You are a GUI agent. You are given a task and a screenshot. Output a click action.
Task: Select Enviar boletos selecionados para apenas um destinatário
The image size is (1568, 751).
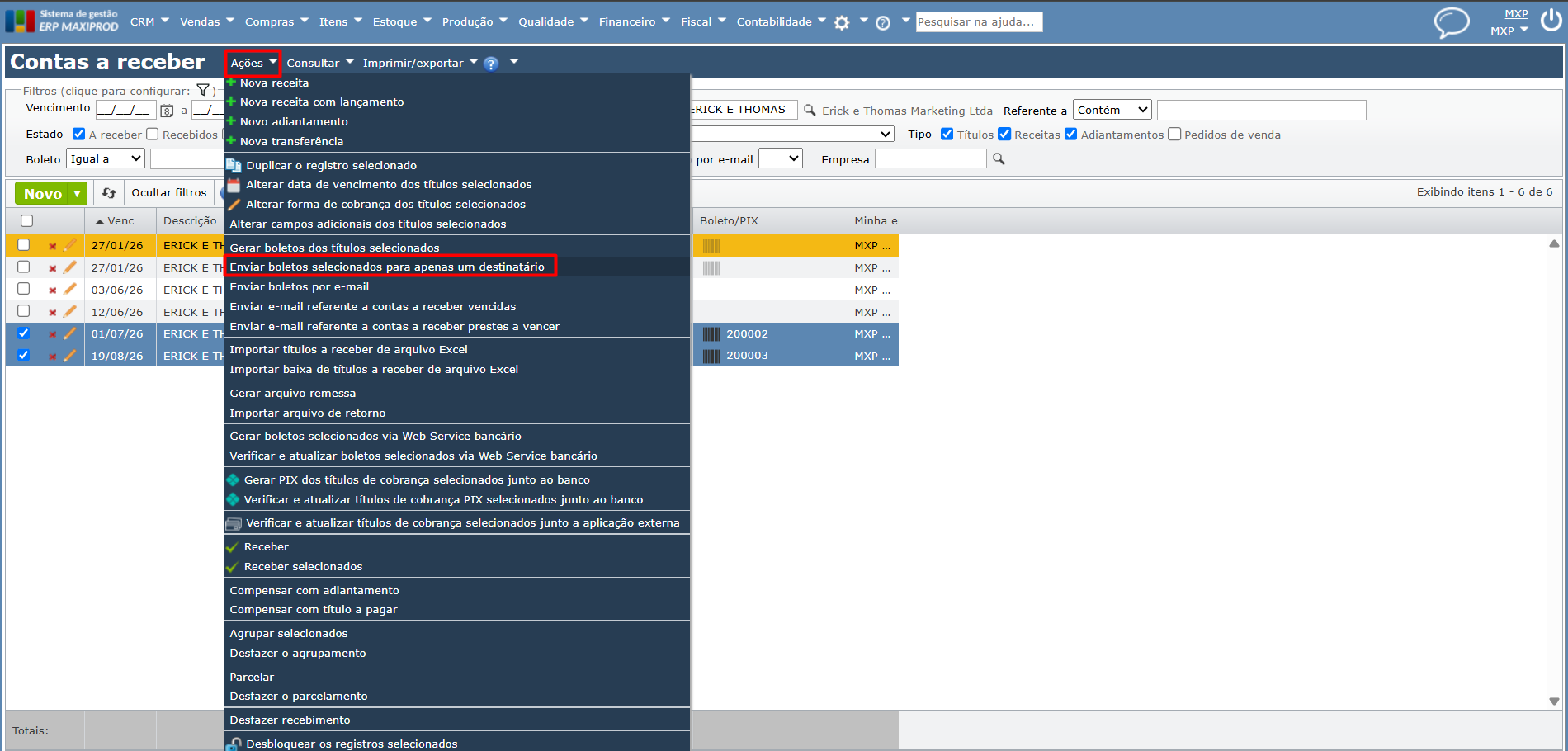(x=387, y=267)
